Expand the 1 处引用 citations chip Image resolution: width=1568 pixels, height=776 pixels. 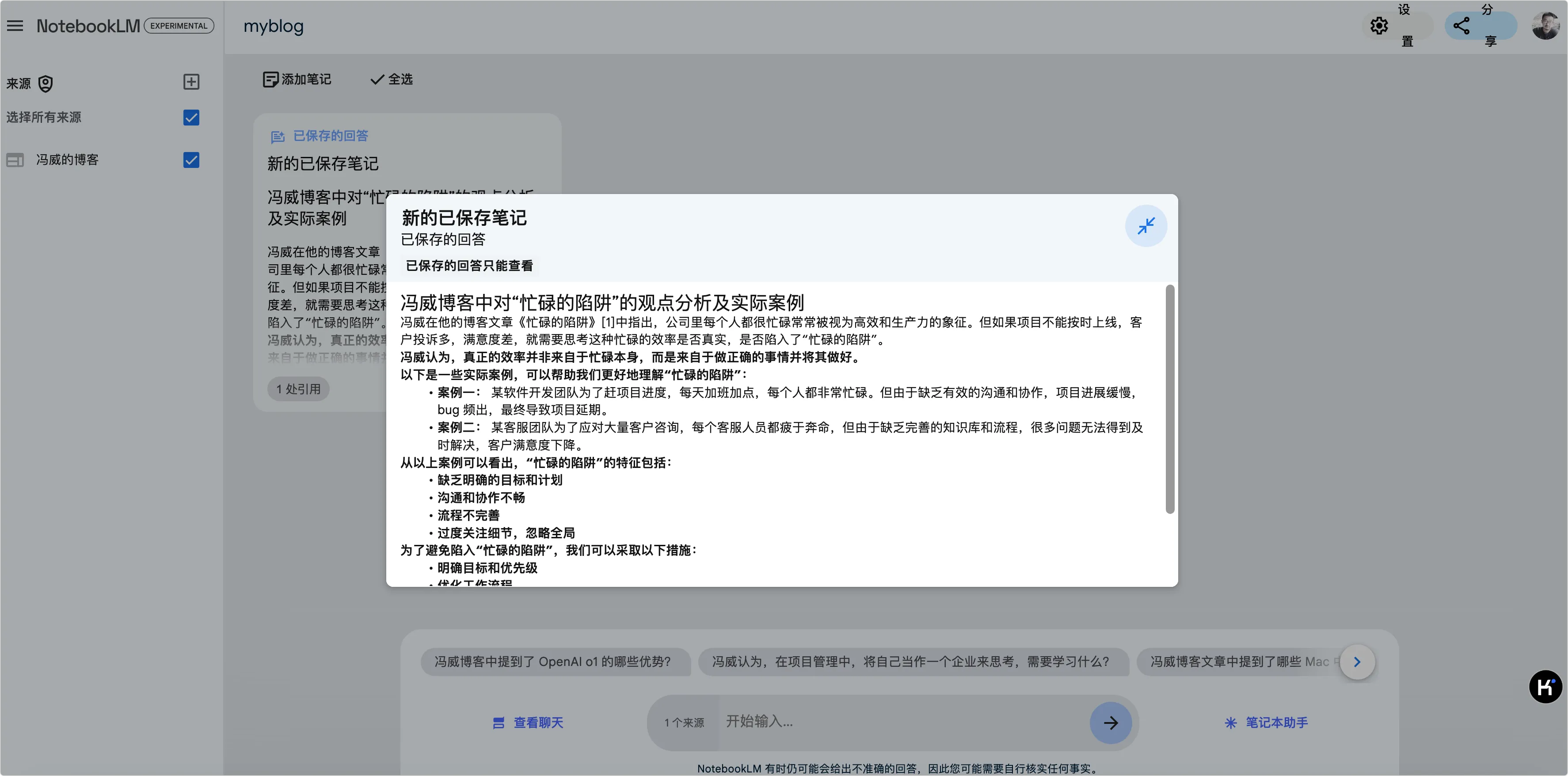[x=298, y=389]
